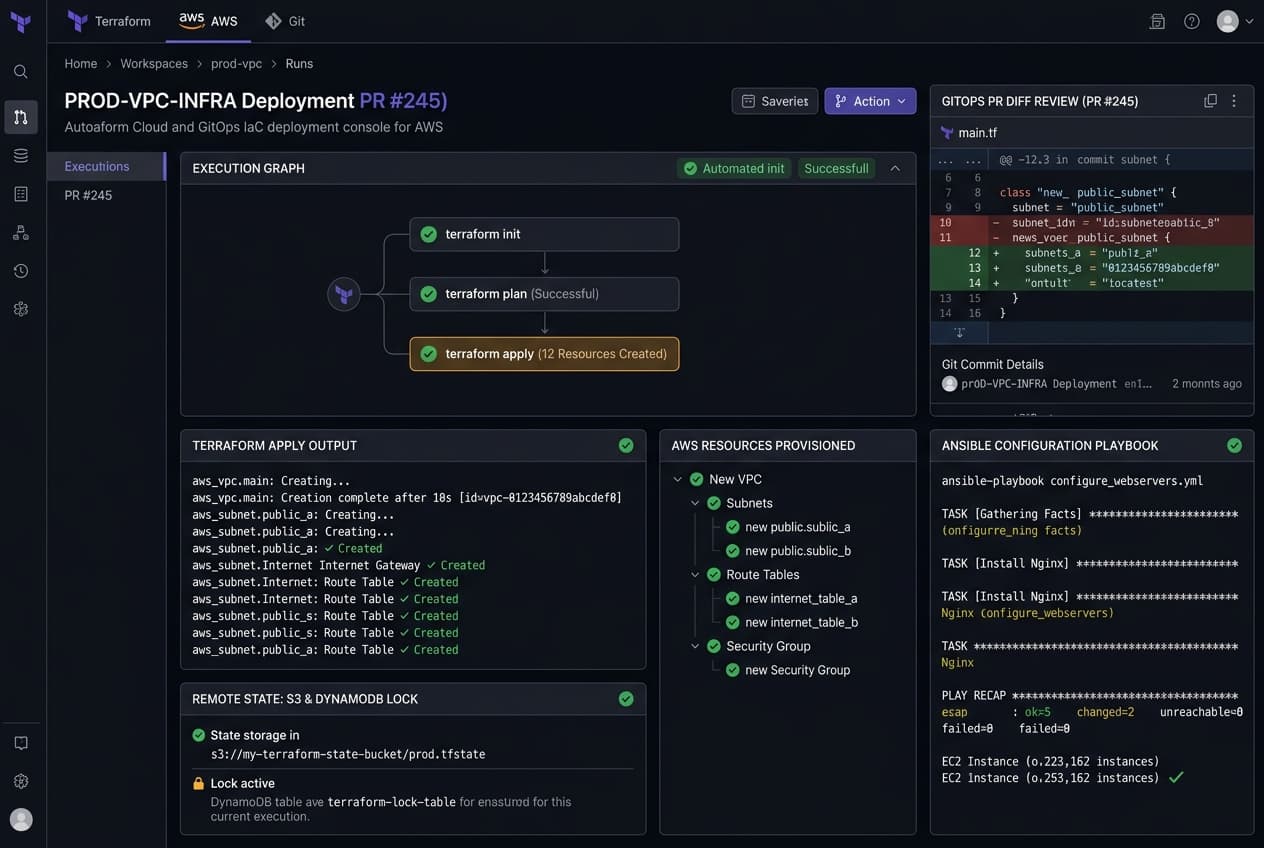Open the account menu chevron next to avatar
The image size is (1264, 848).
point(1249,21)
